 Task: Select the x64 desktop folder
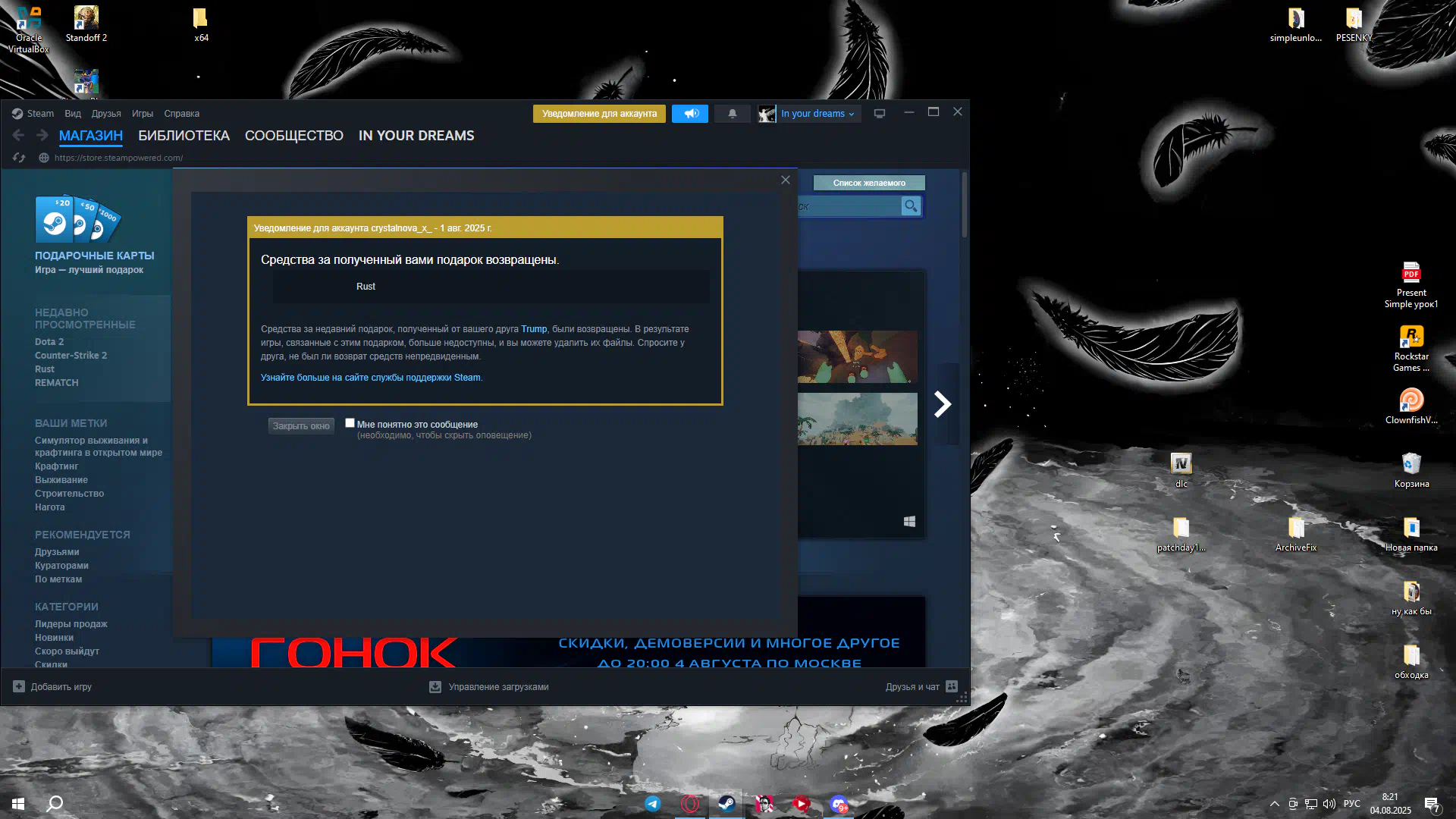tap(201, 24)
